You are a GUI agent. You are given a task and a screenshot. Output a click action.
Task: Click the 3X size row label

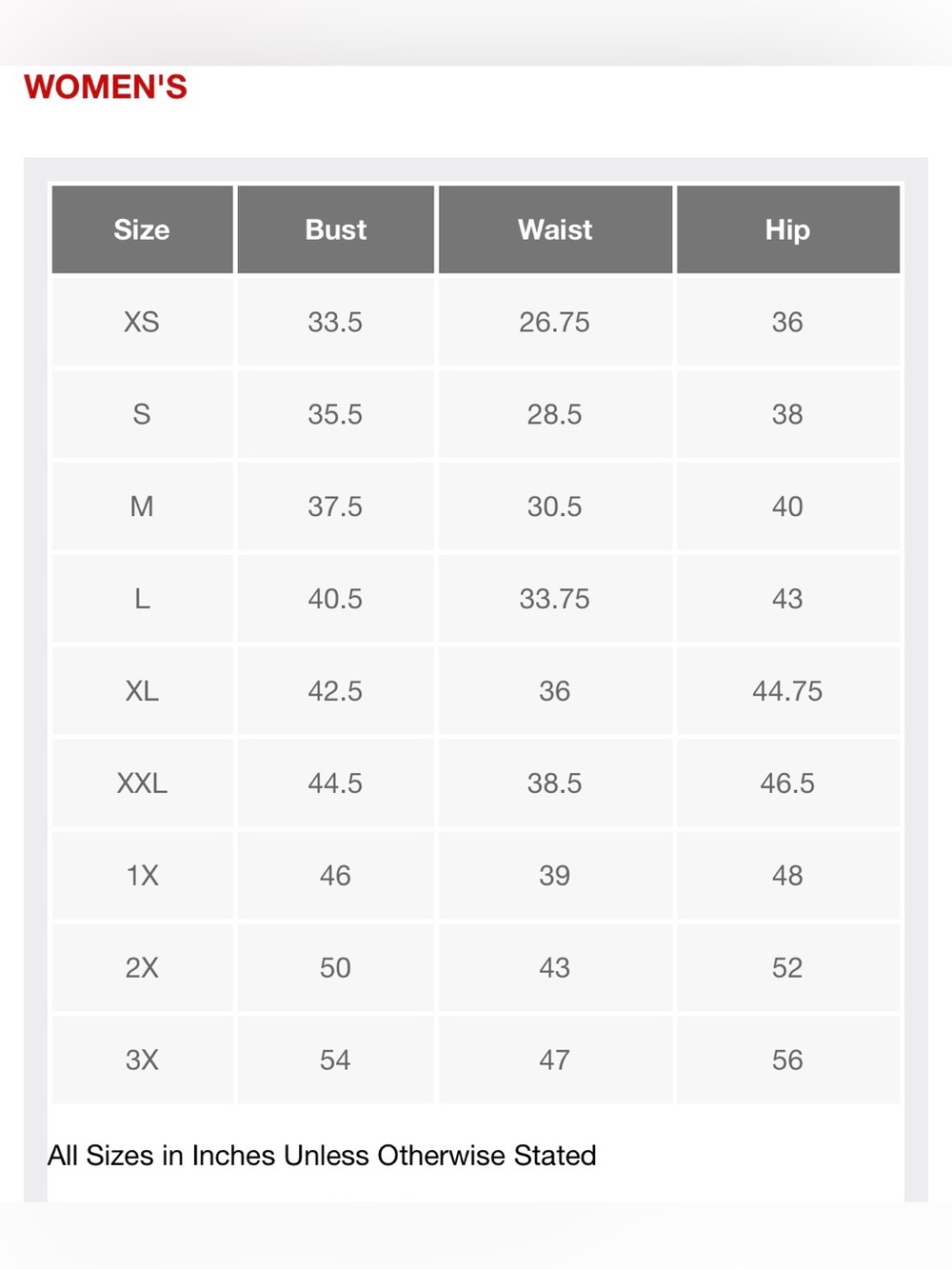click(142, 1061)
